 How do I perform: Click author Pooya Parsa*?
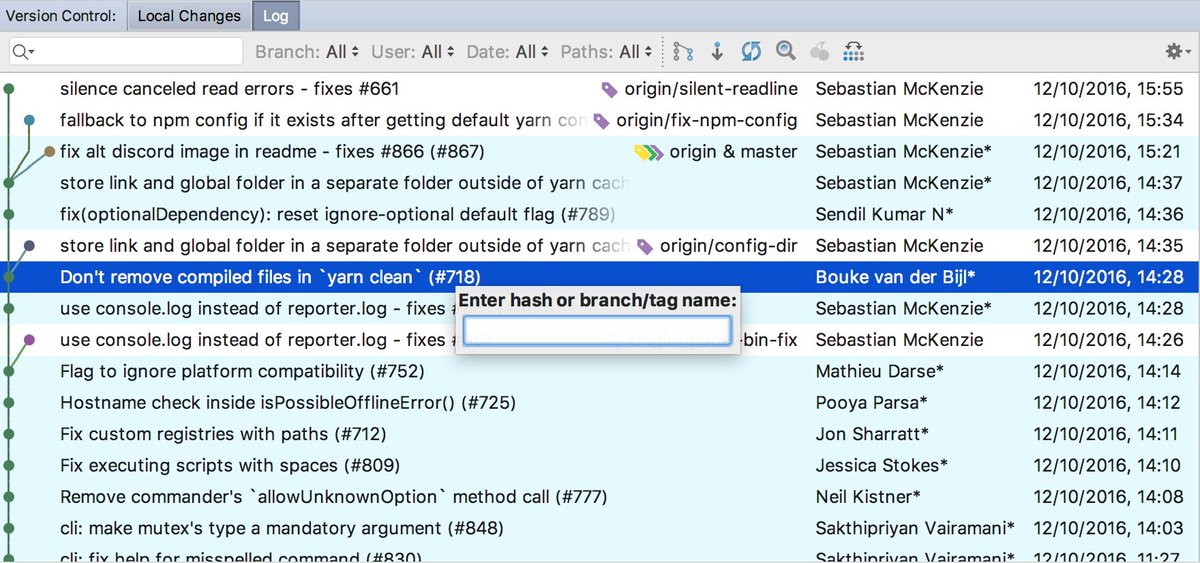click(x=871, y=402)
